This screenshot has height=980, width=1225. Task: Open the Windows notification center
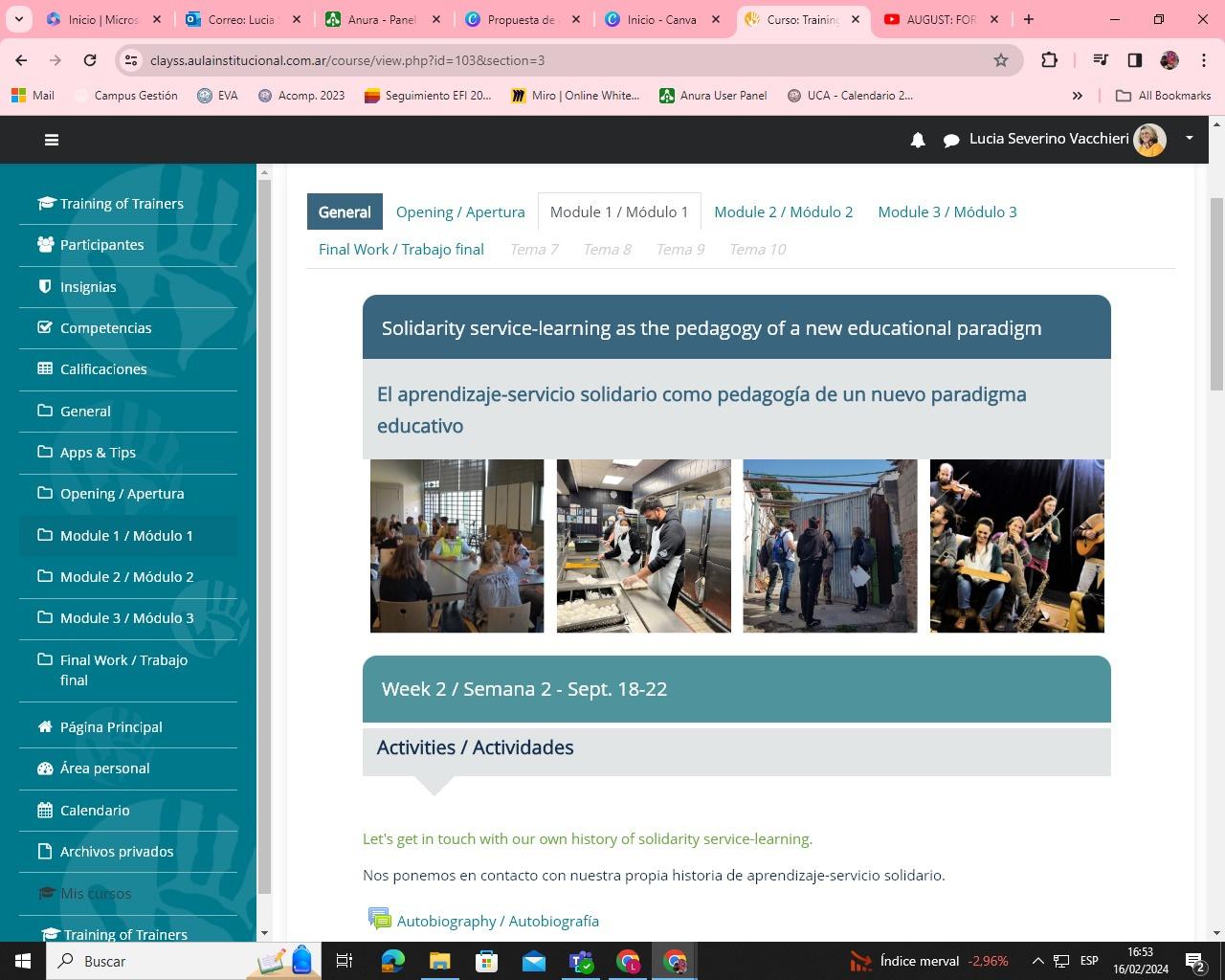tap(1195, 961)
